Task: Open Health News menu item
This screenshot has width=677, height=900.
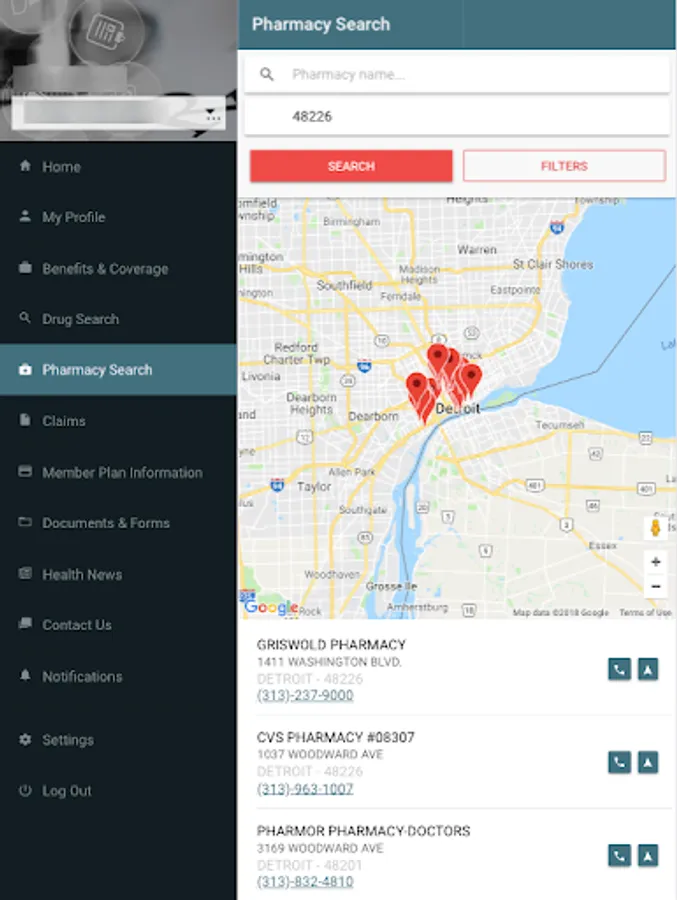Action: click(x=118, y=574)
